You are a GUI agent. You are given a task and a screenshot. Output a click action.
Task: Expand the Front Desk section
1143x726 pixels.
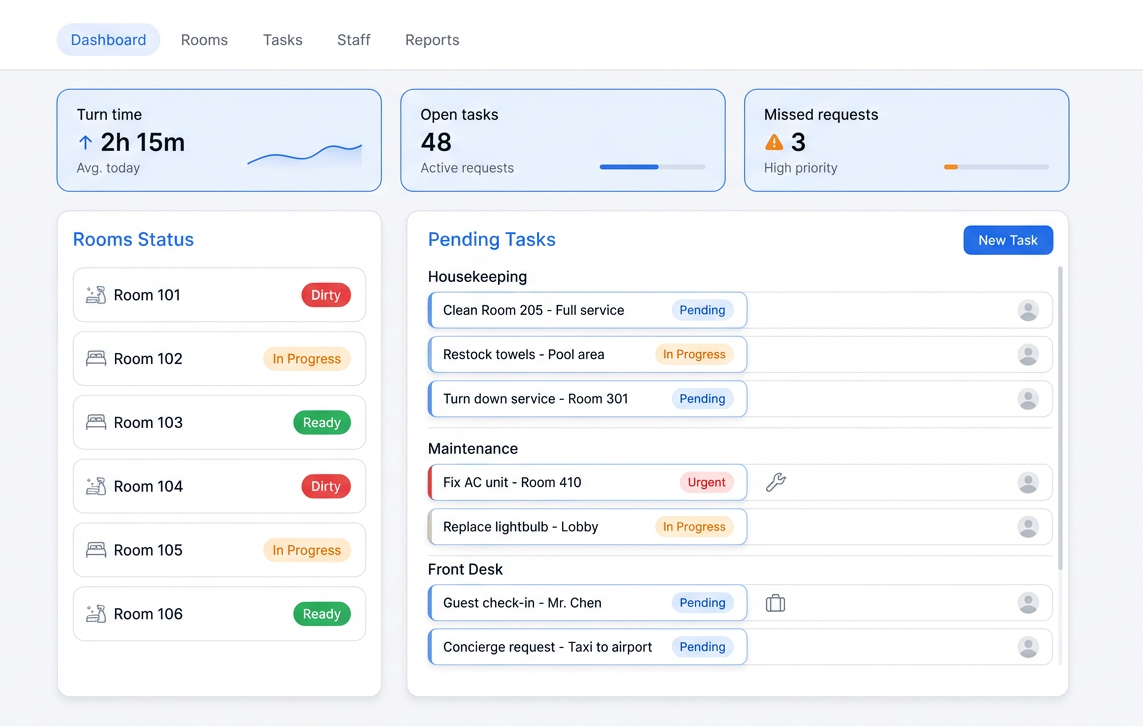pos(466,568)
